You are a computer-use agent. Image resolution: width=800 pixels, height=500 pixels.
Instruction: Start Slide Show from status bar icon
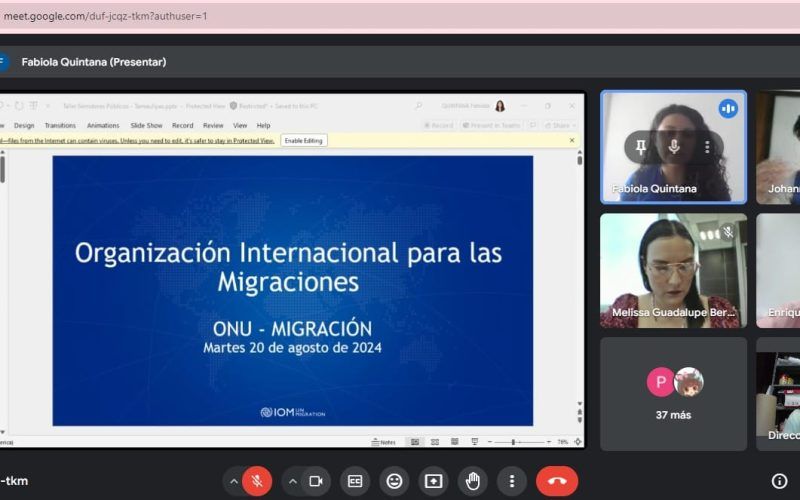point(474,442)
